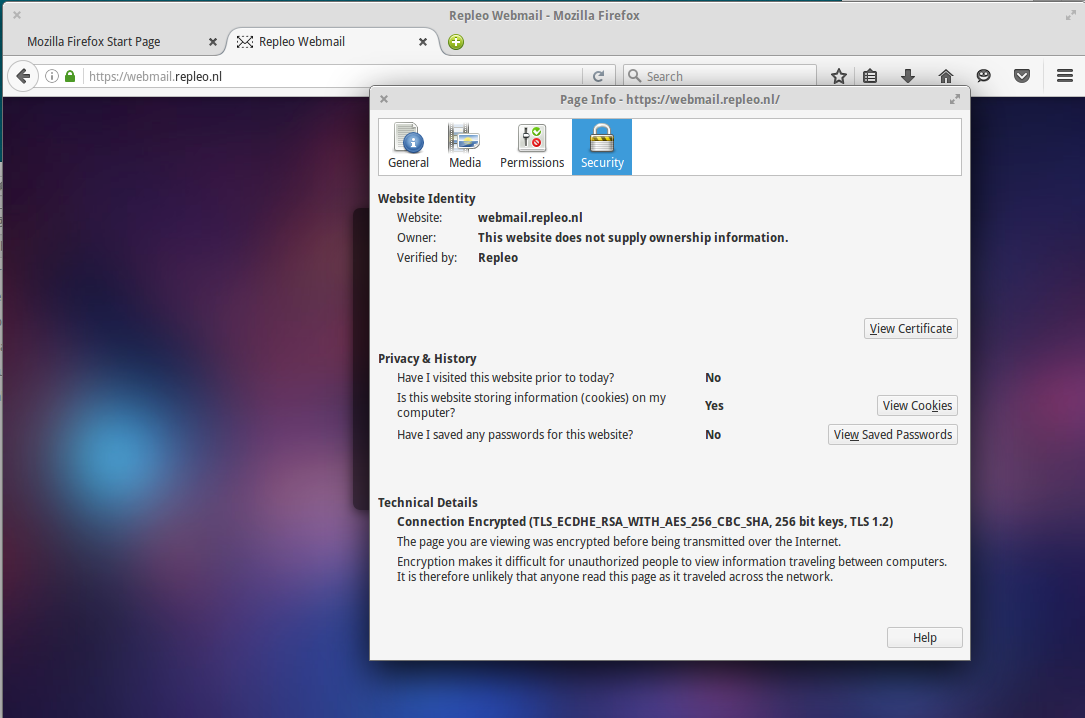The height and width of the screenshot is (718, 1085).
Task: Close the Mozilla Firefox Start Page tab
Action: (212, 42)
